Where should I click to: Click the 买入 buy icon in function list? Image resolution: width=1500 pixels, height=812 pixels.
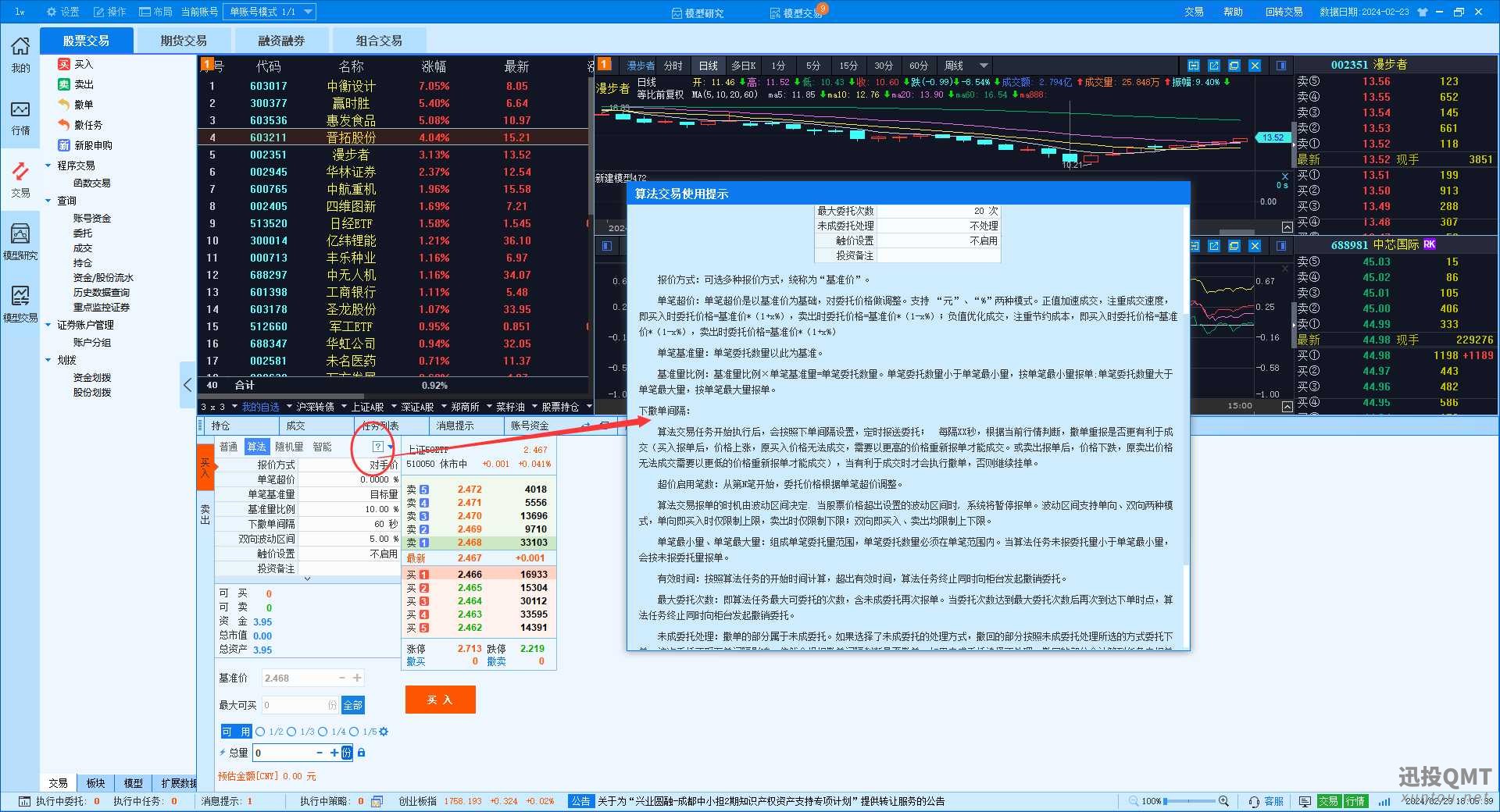coord(64,64)
